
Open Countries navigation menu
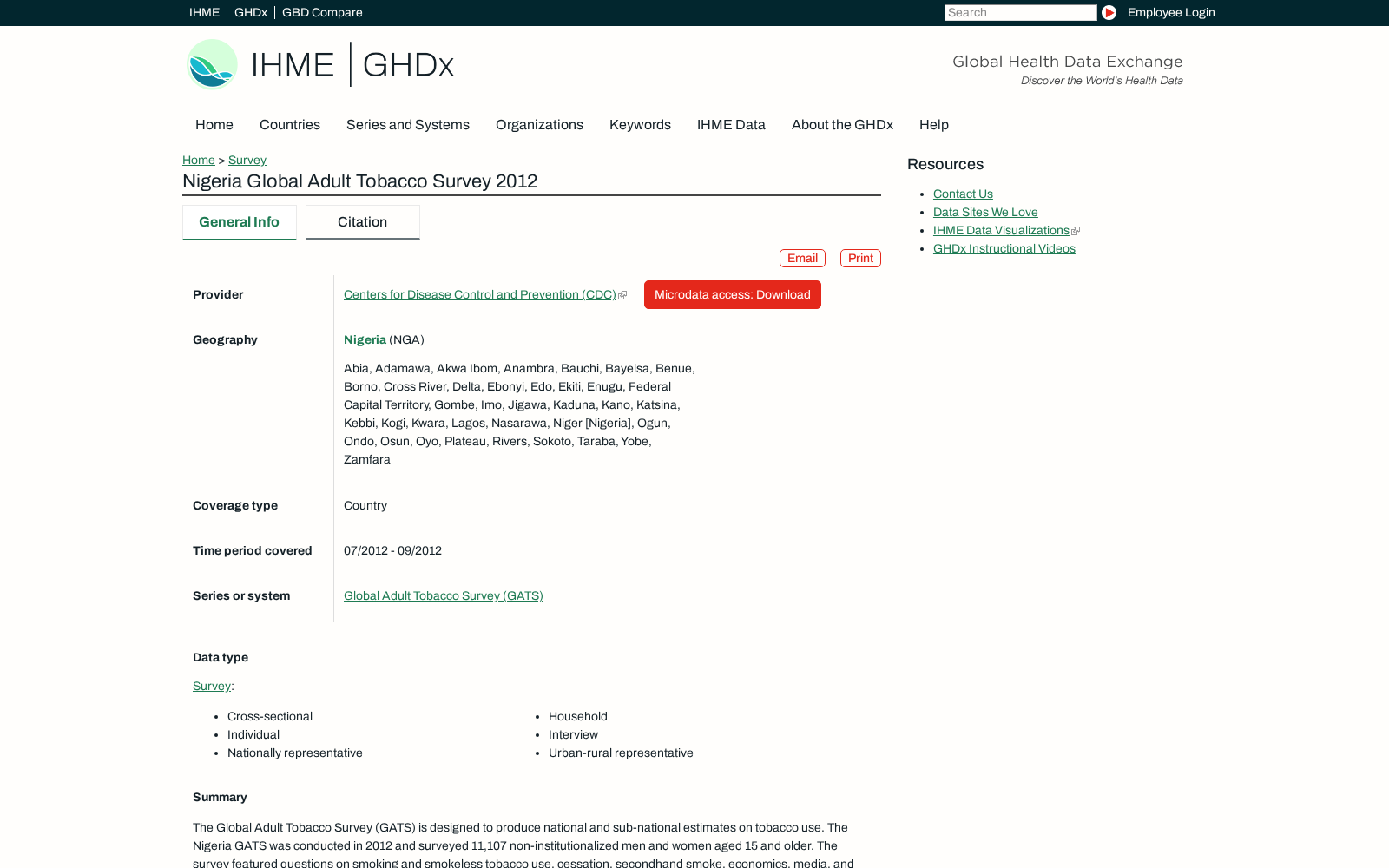pos(290,125)
